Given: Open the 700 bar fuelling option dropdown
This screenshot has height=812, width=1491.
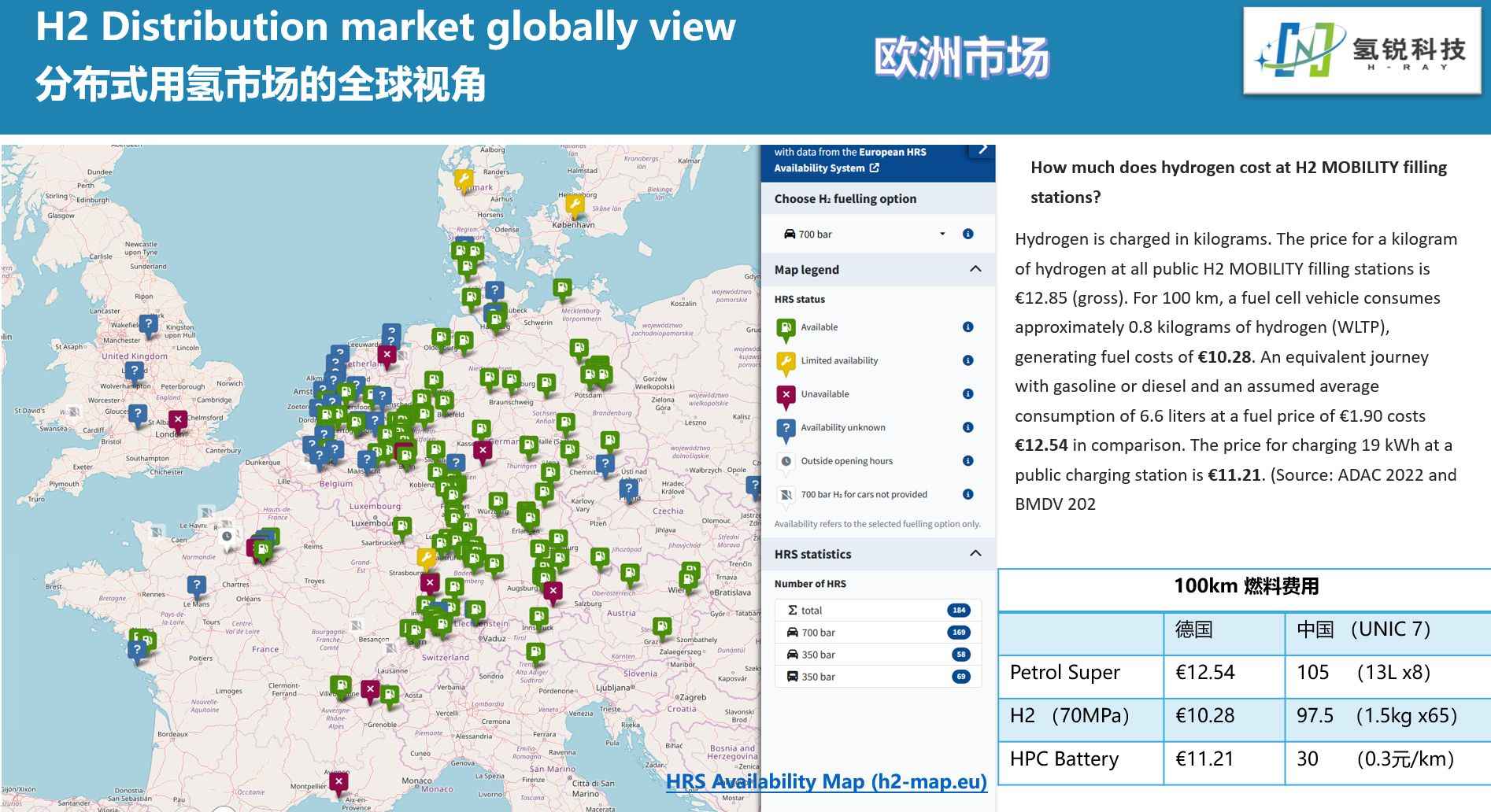Looking at the screenshot, I should (x=864, y=234).
